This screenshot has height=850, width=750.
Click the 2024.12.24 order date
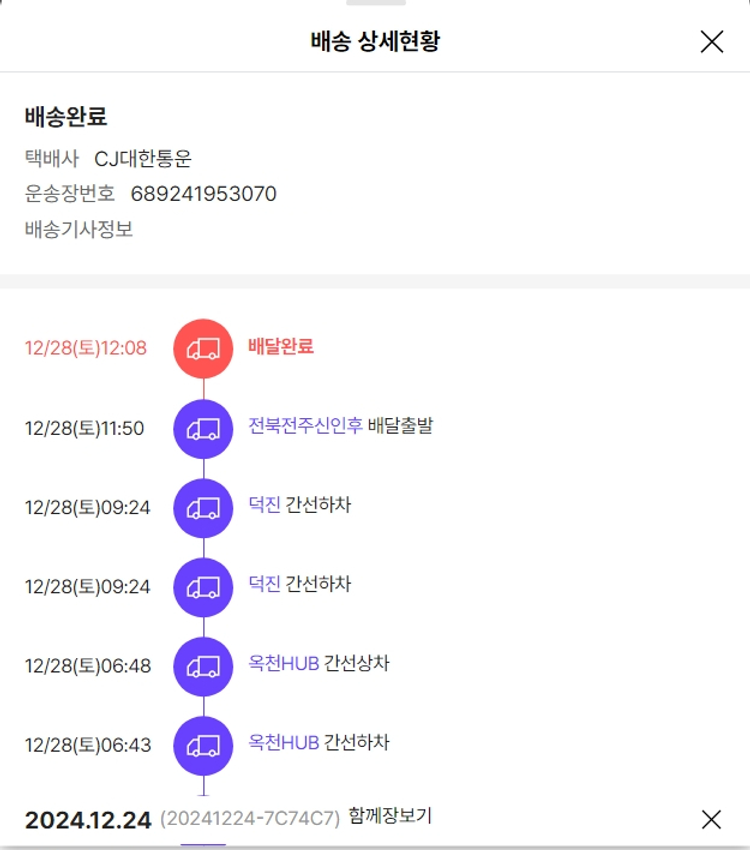(88, 820)
